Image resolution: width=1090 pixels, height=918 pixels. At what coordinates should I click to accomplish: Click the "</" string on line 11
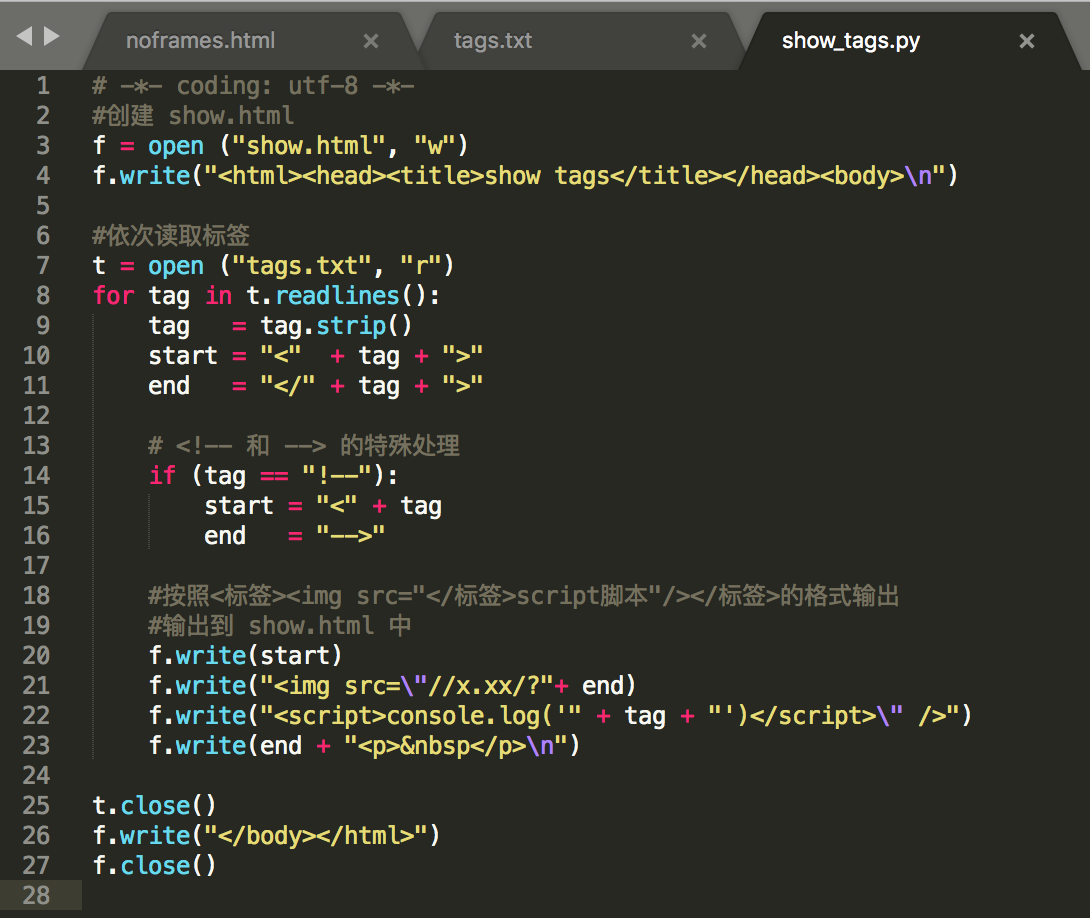point(288,386)
